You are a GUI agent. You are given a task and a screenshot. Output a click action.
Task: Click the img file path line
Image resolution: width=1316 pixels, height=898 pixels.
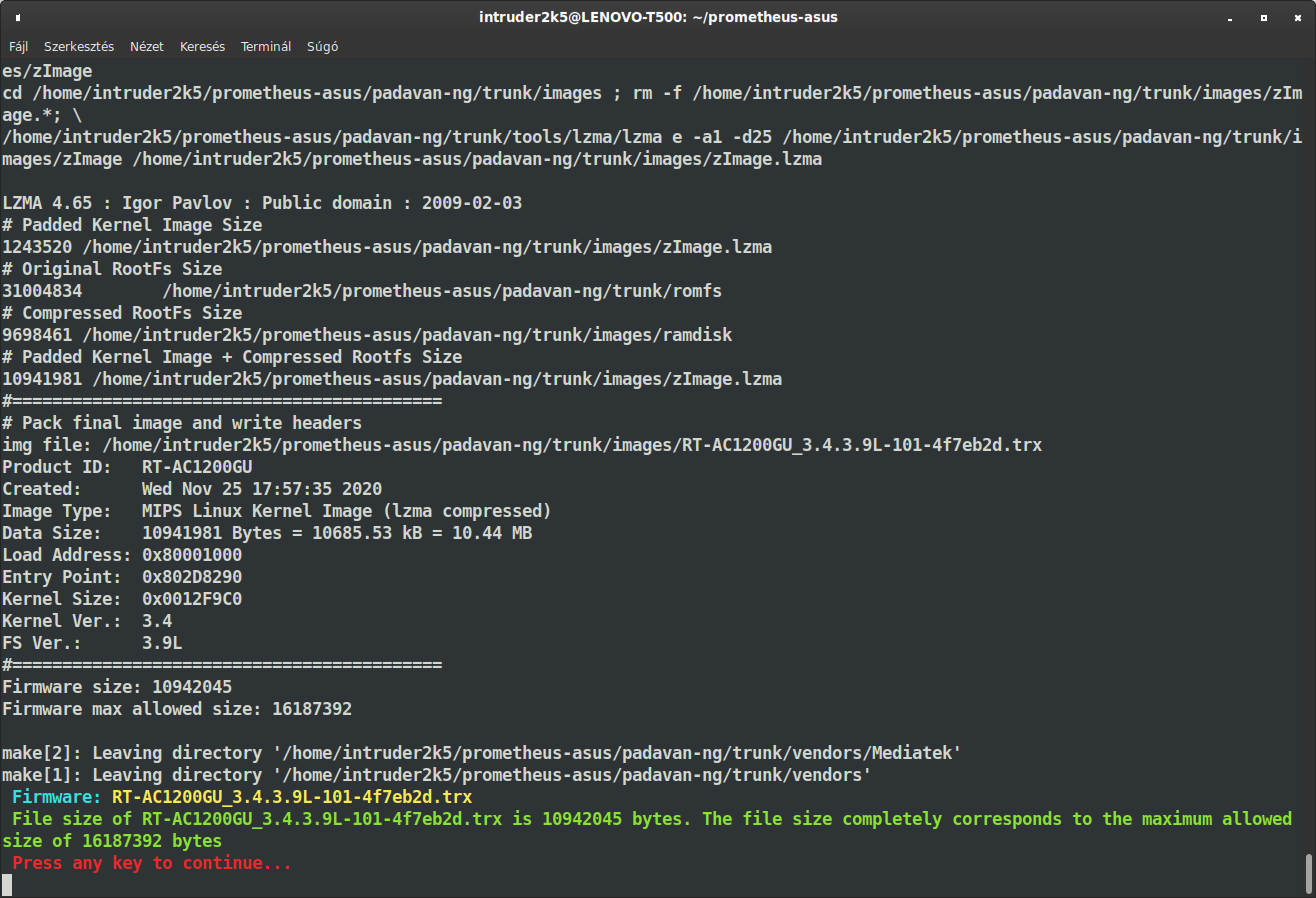coord(522,445)
